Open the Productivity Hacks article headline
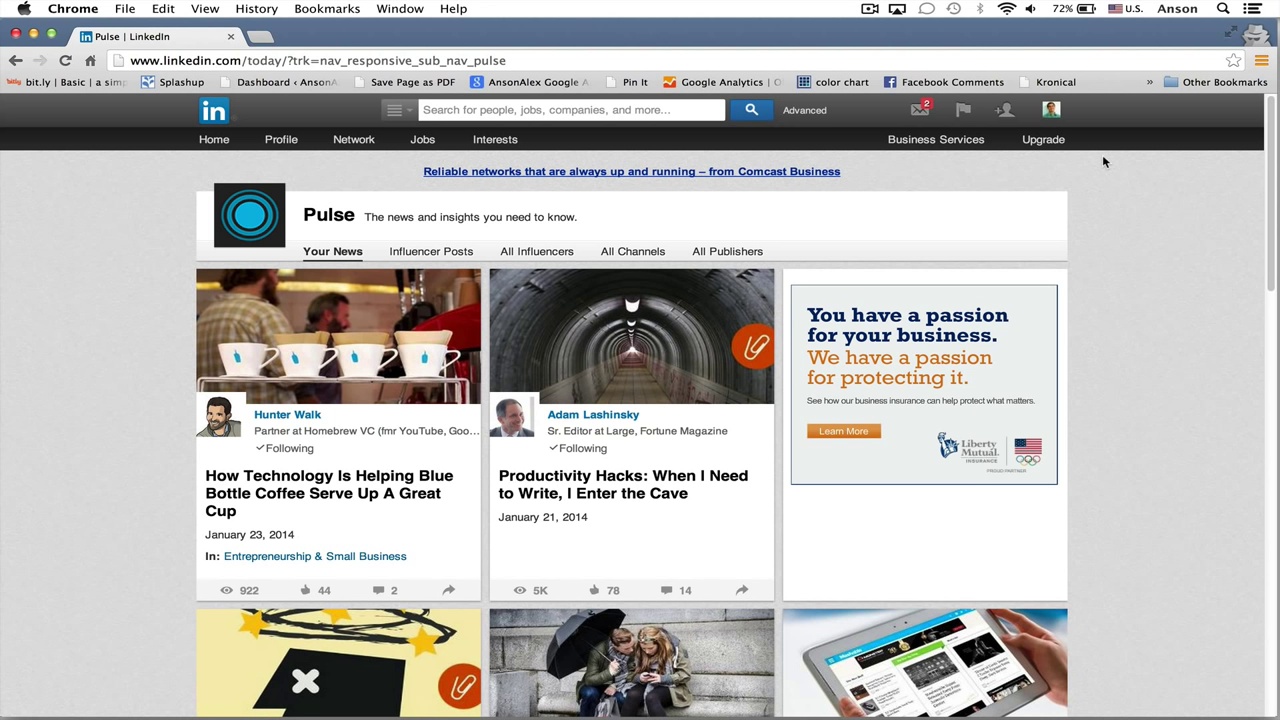 pos(623,484)
